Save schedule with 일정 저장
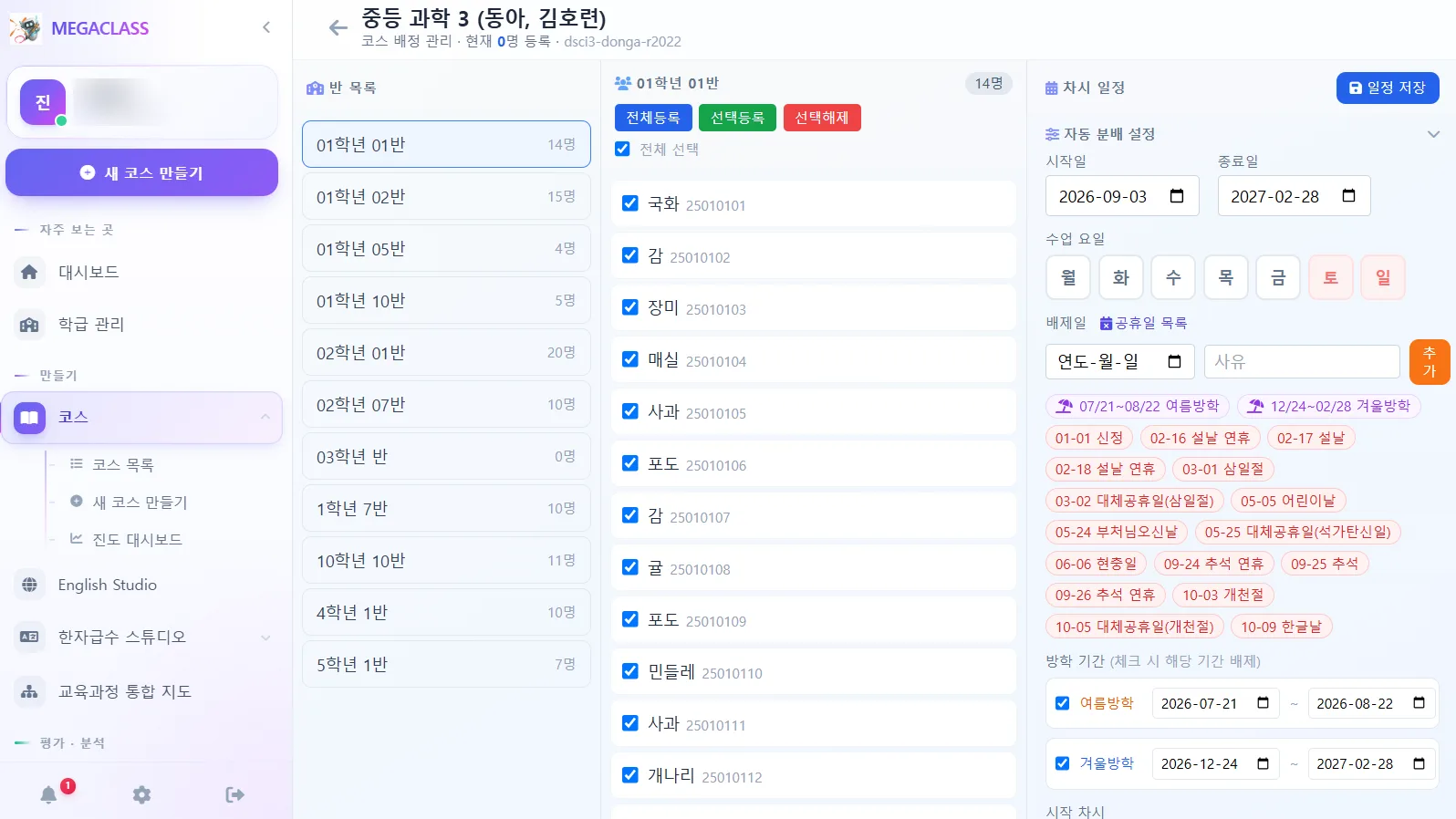 coord(1388,88)
